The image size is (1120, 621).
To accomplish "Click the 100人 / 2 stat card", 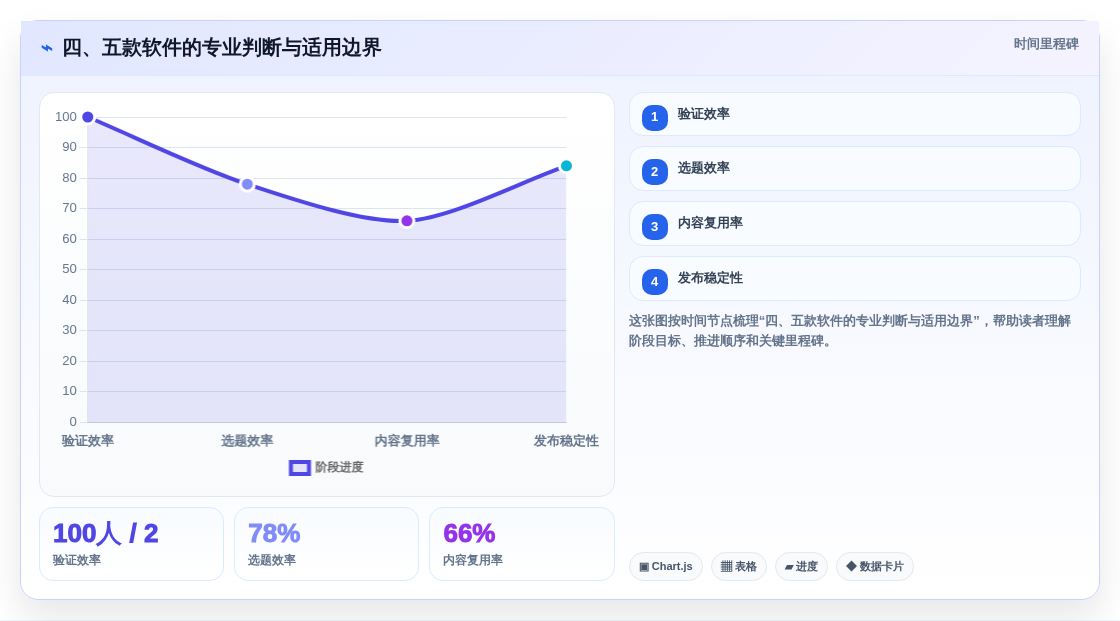I will point(131,544).
